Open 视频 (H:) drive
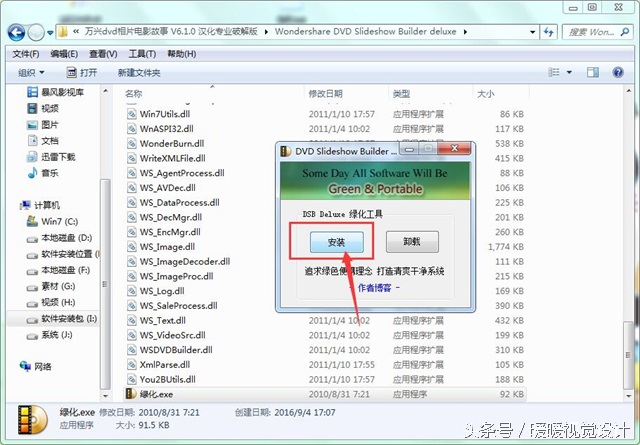The image size is (640, 445). pyautogui.click(x=51, y=303)
